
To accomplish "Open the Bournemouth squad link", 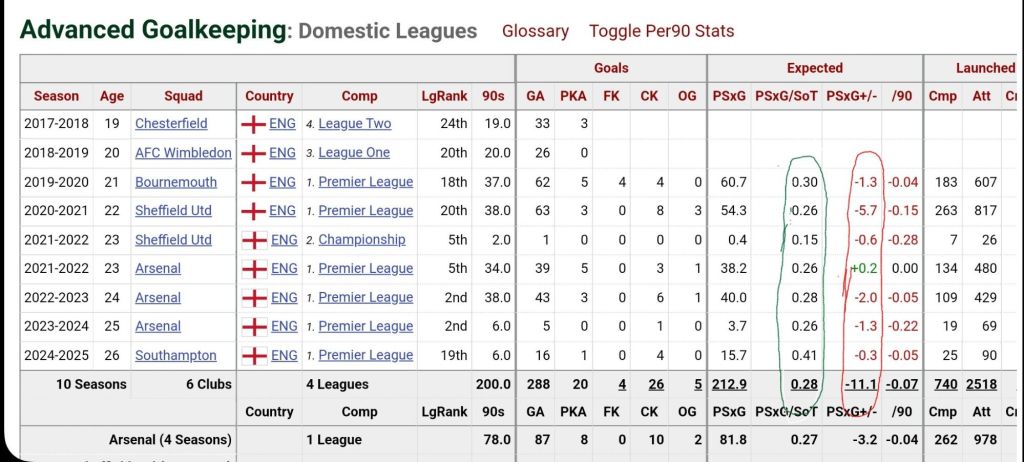I will pos(176,182).
